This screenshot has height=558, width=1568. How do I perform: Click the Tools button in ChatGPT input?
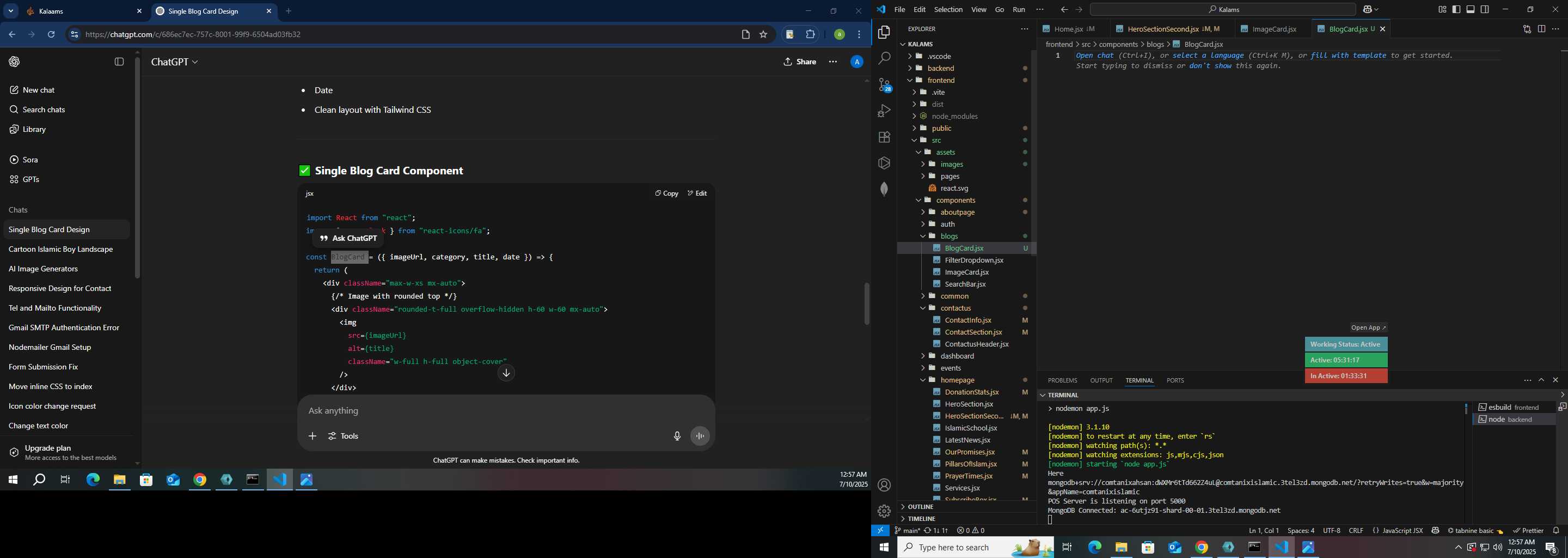tap(344, 436)
